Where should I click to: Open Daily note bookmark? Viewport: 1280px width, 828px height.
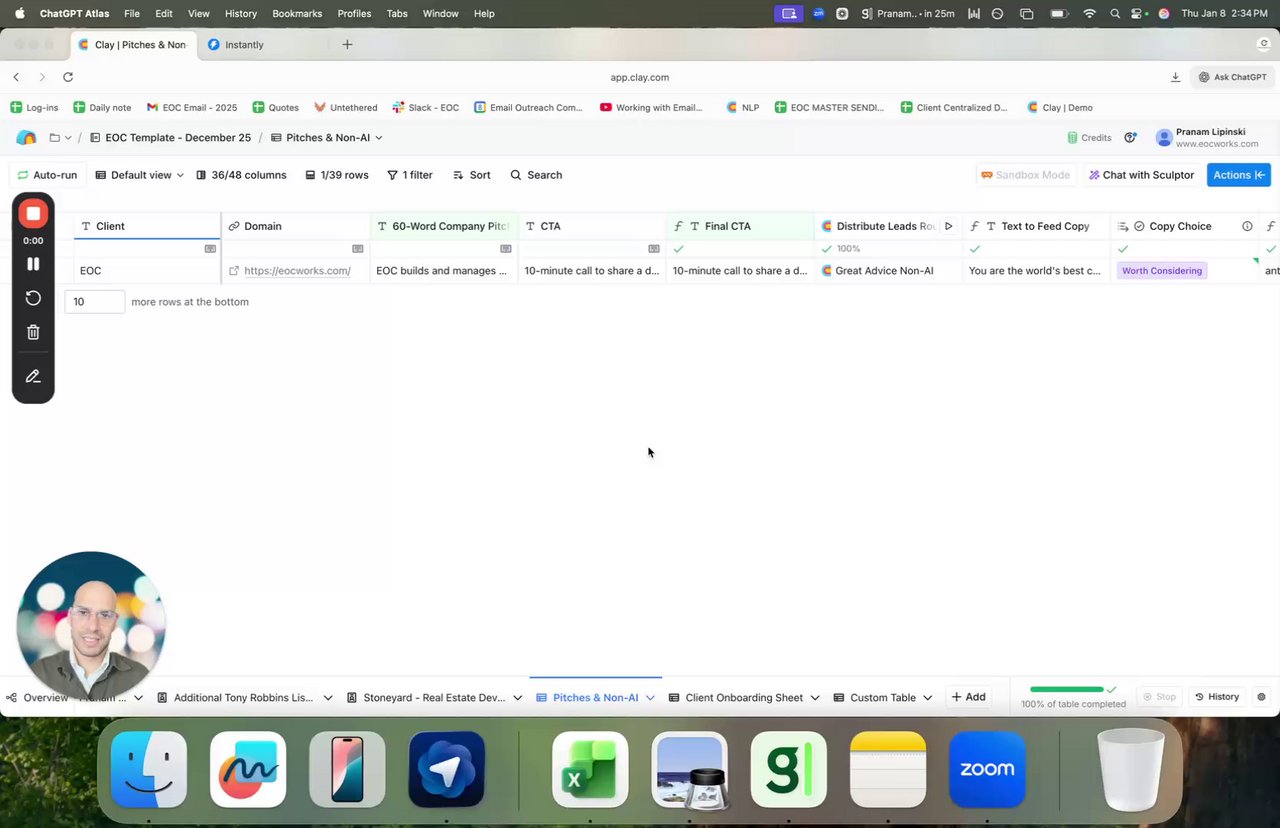pos(102,107)
